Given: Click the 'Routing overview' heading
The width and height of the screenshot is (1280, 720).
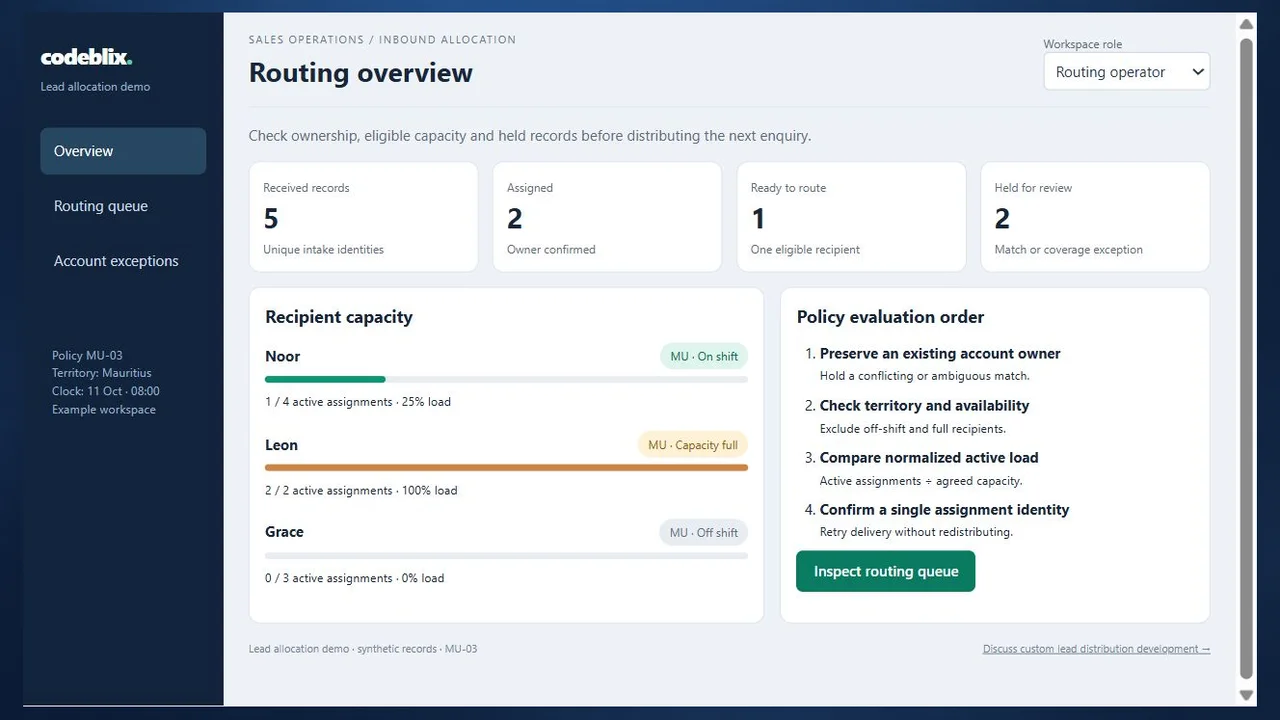Looking at the screenshot, I should (361, 73).
